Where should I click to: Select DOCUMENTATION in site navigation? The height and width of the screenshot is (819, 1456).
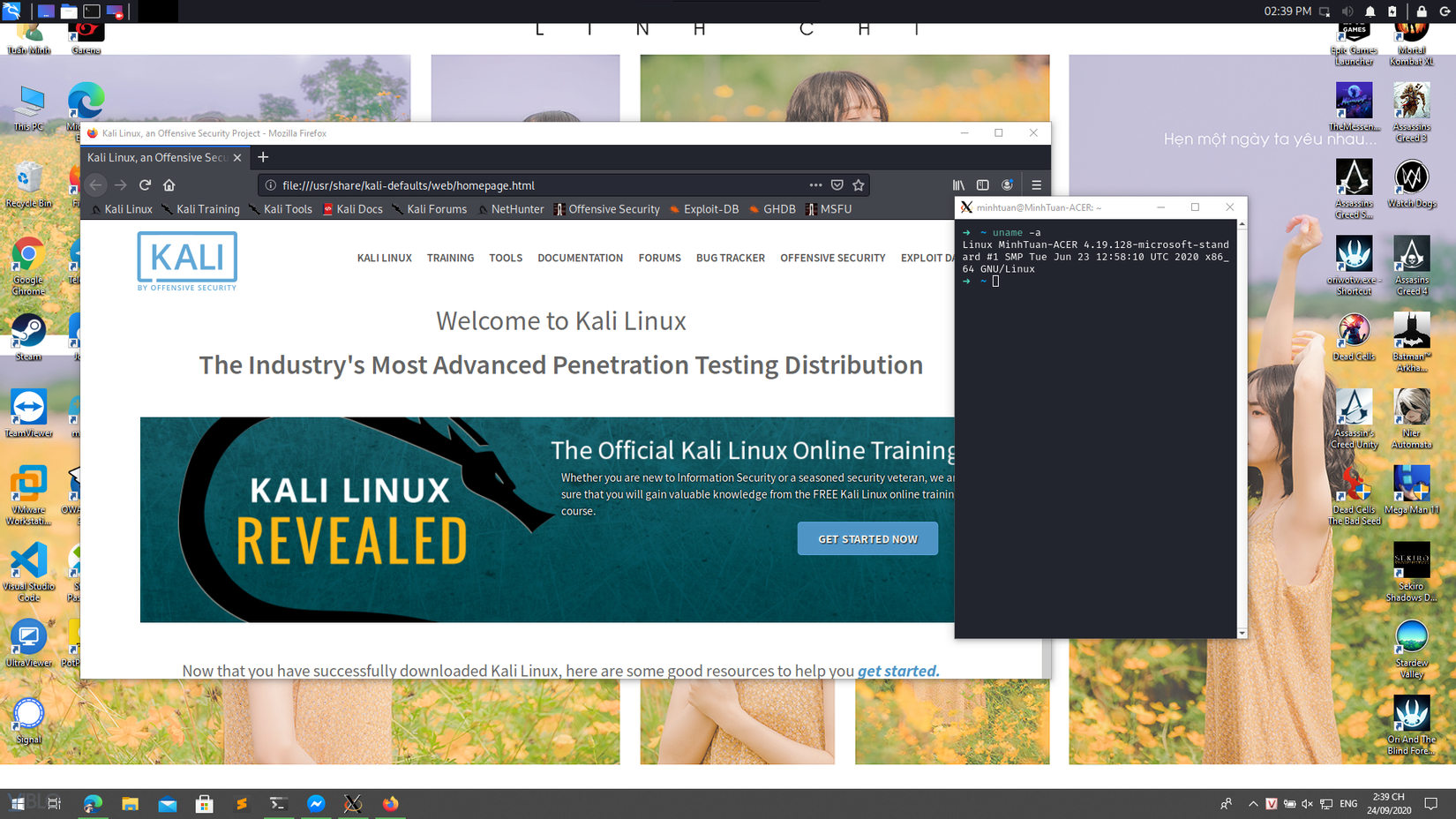581,258
